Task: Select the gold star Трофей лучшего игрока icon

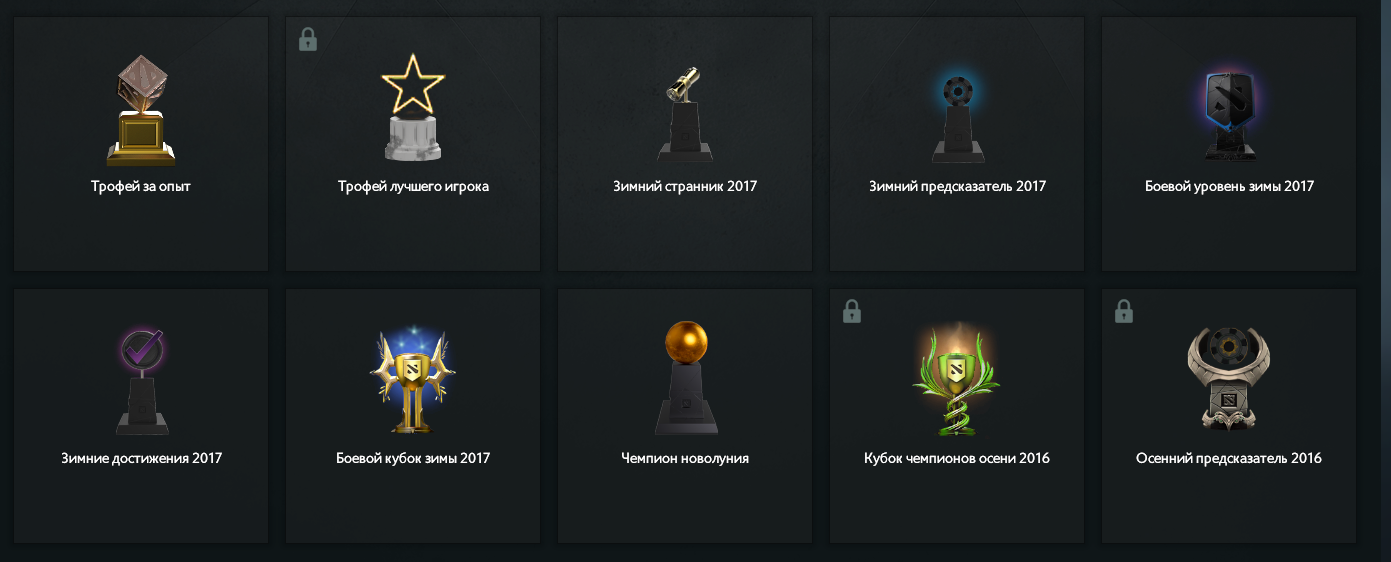Action: (413, 112)
